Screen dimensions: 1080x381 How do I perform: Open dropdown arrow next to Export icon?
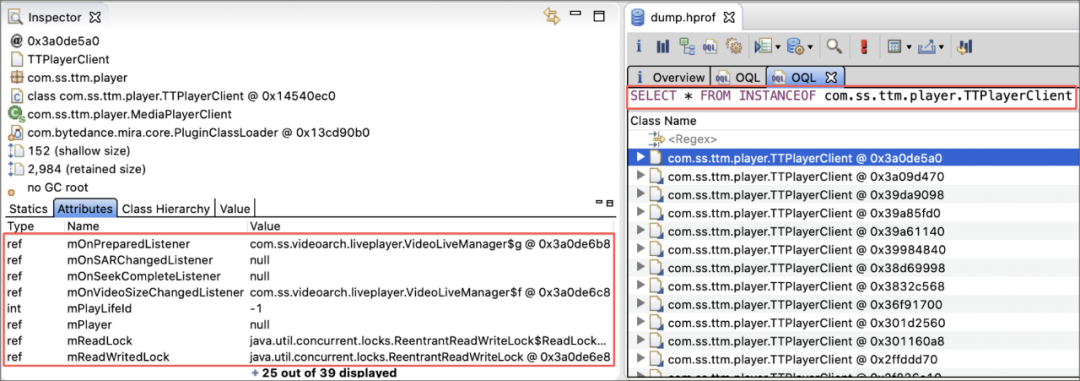942,48
